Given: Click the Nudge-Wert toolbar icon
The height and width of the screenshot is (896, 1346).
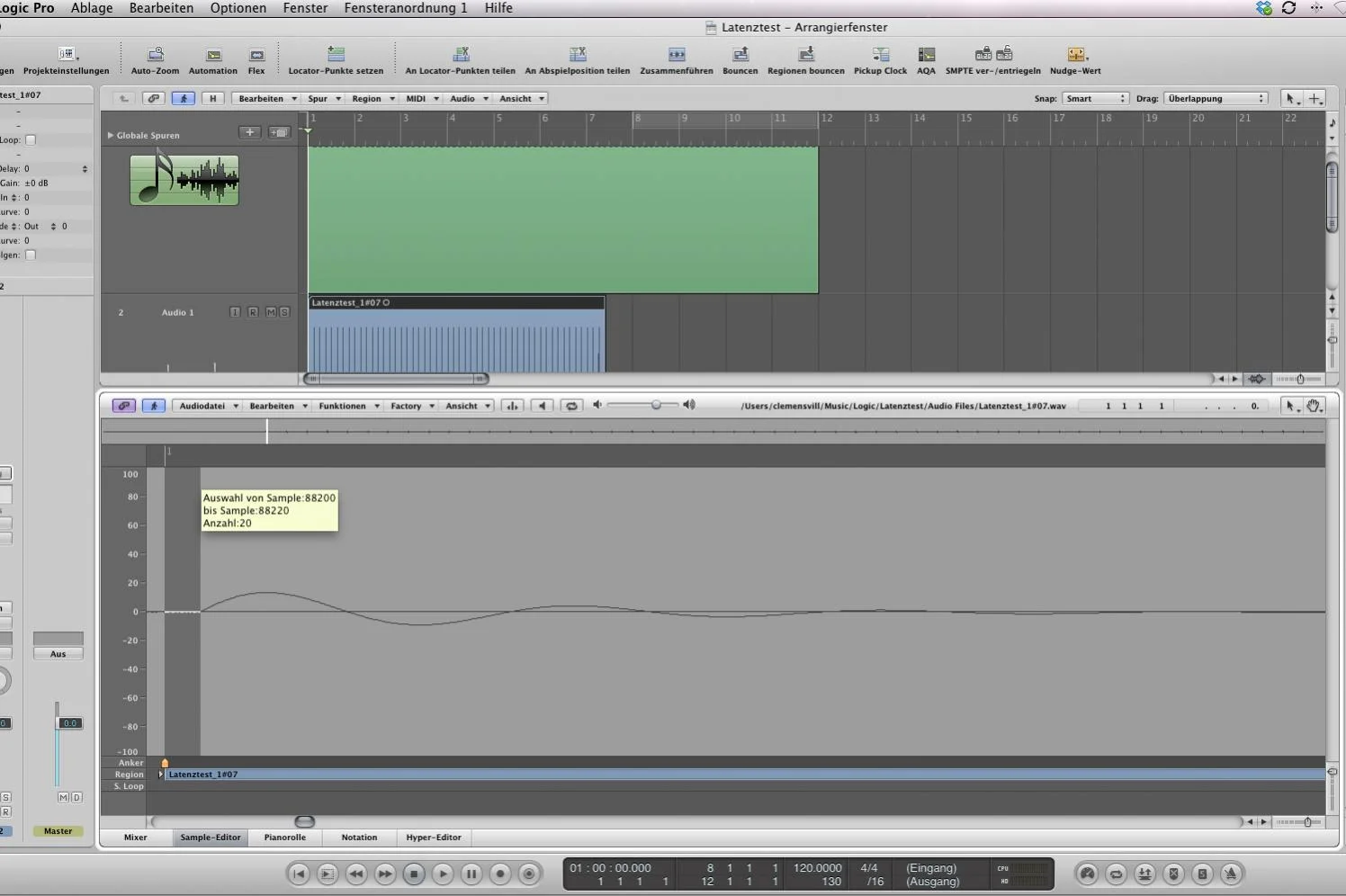Looking at the screenshot, I should coord(1075,55).
